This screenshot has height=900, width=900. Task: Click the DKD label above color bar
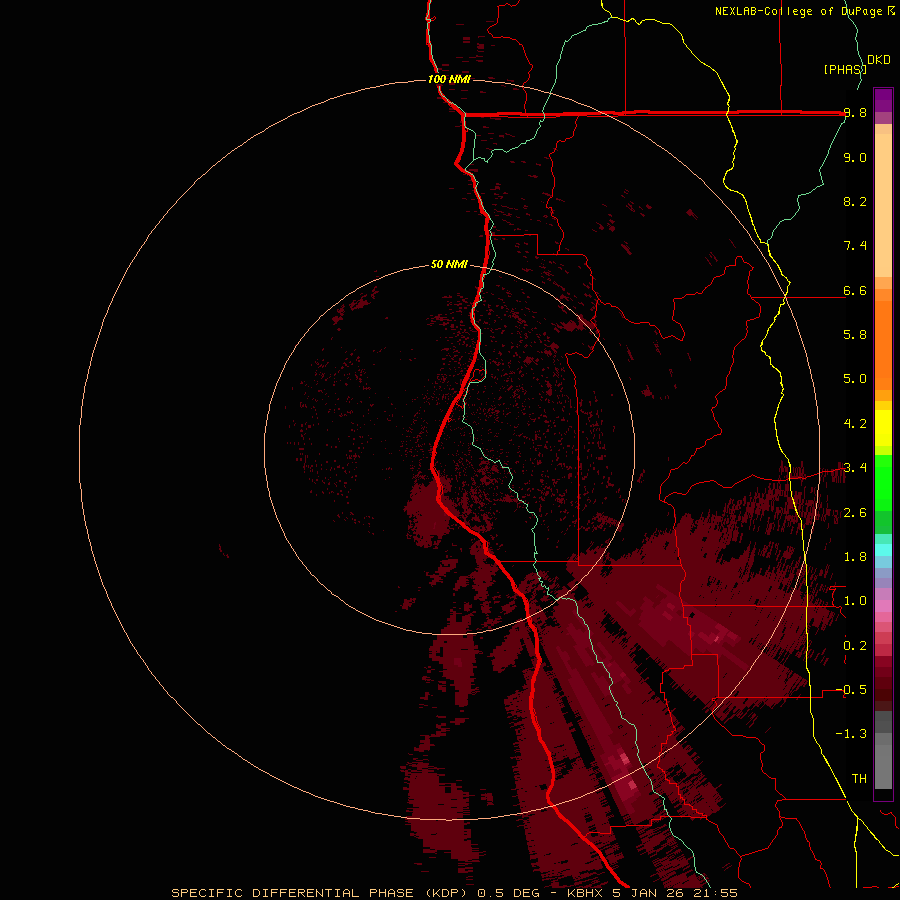pos(879,60)
